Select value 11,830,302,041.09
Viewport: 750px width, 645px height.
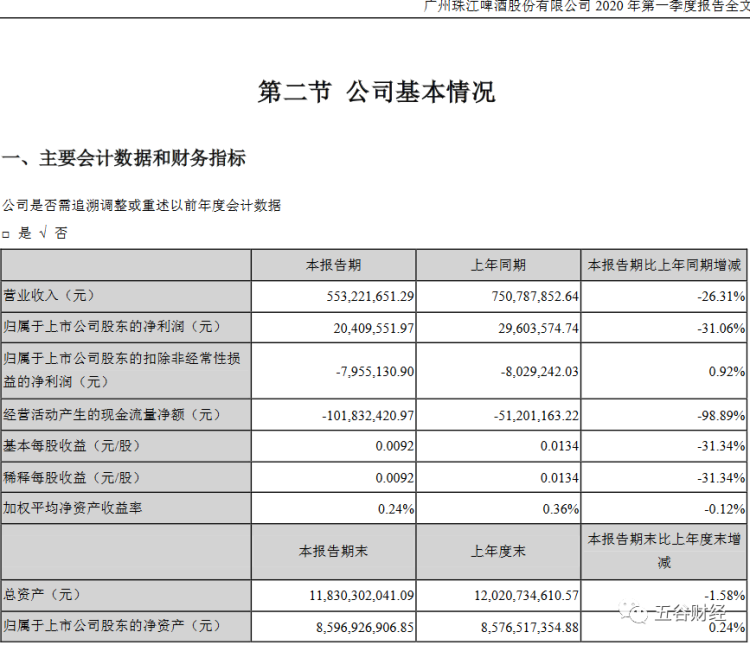pos(362,596)
